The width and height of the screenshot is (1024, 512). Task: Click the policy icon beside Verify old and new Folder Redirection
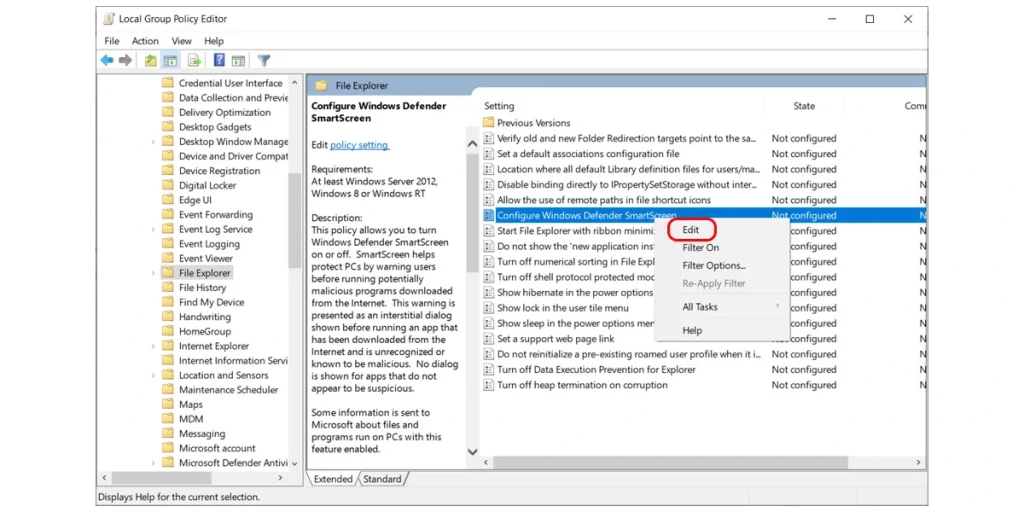tap(488, 138)
